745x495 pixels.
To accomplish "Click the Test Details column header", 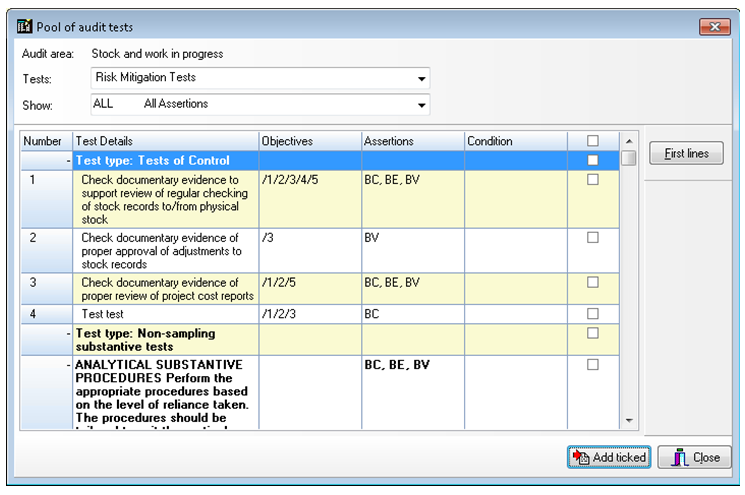I will (165, 141).
